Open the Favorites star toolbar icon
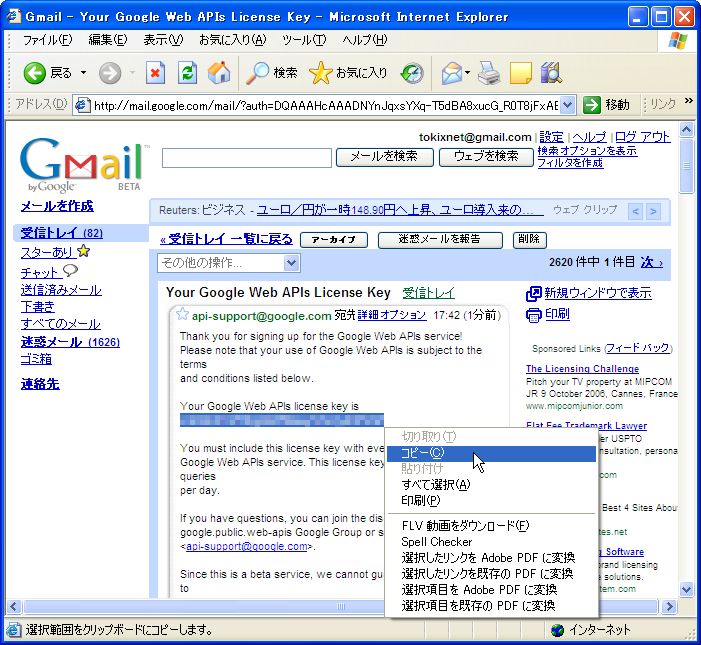701x645 pixels. click(321, 73)
